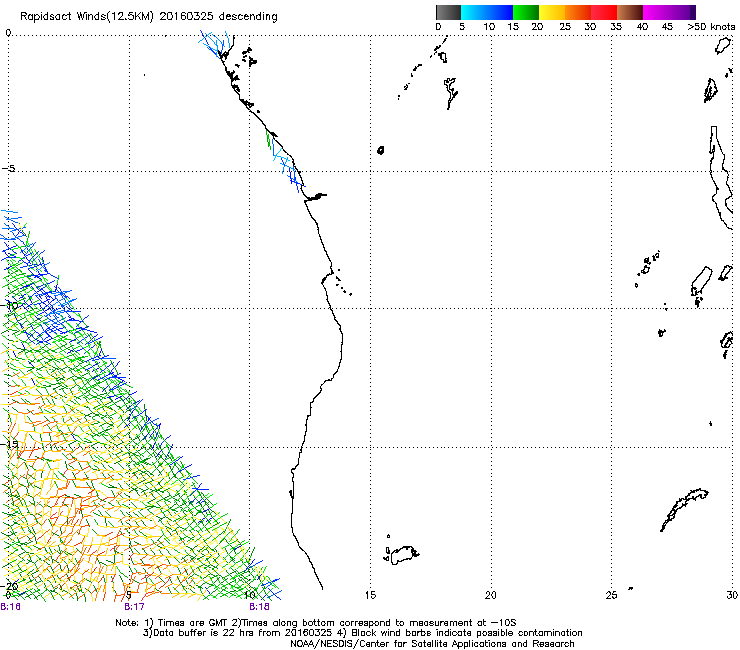Click the '35' label under the color bar
This screenshot has width=740, height=650.
pos(616,27)
